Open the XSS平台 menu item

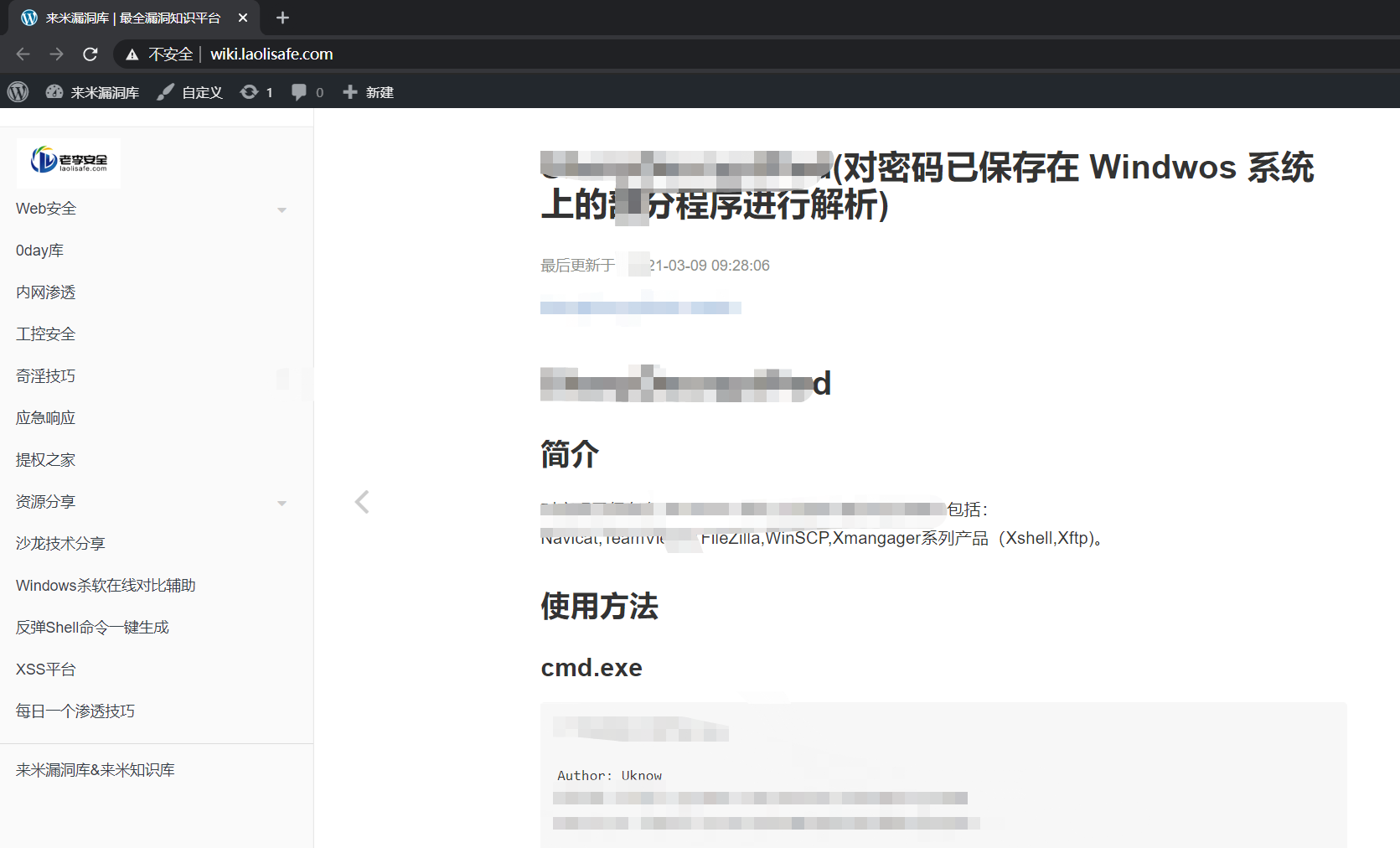[45, 670]
